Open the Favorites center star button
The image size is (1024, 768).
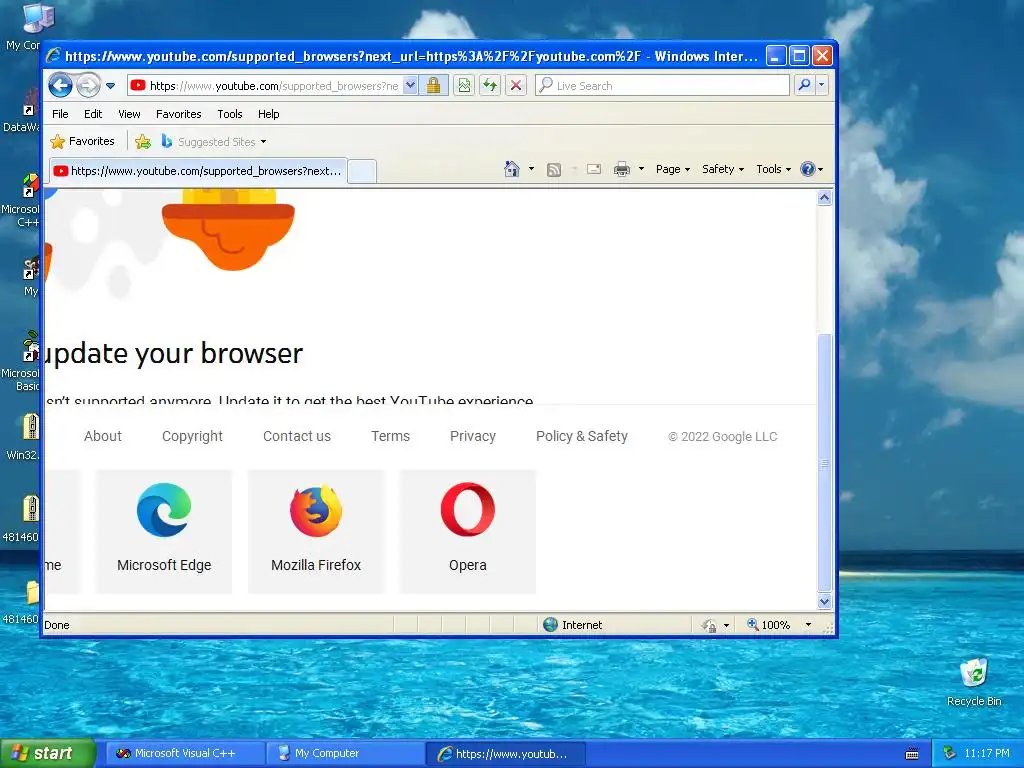tap(83, 141)
